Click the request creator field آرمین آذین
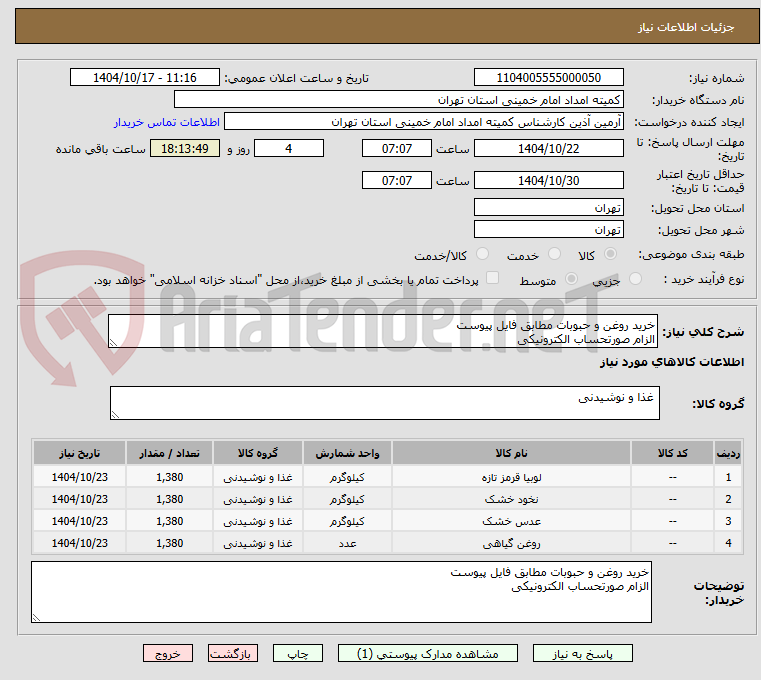 [424, 121]
